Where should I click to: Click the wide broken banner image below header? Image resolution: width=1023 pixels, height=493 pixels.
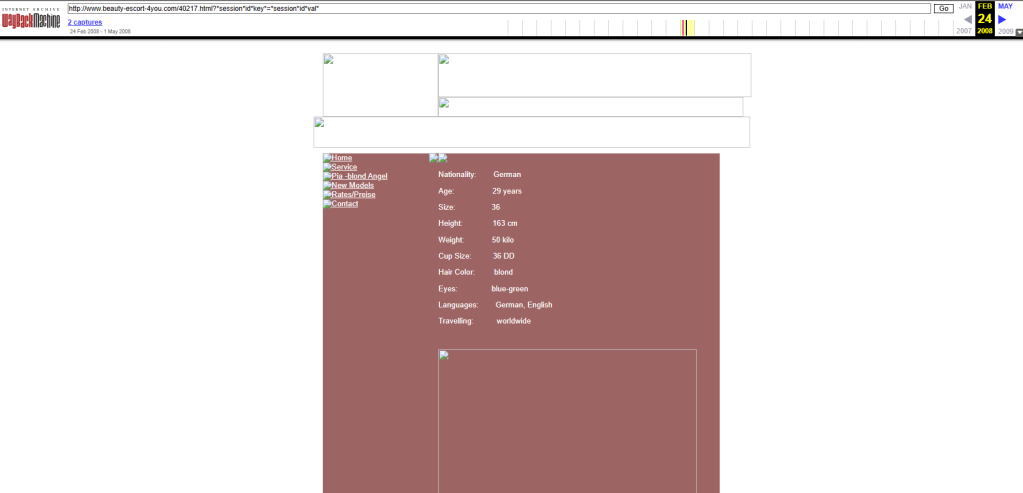tap(531, 132)
